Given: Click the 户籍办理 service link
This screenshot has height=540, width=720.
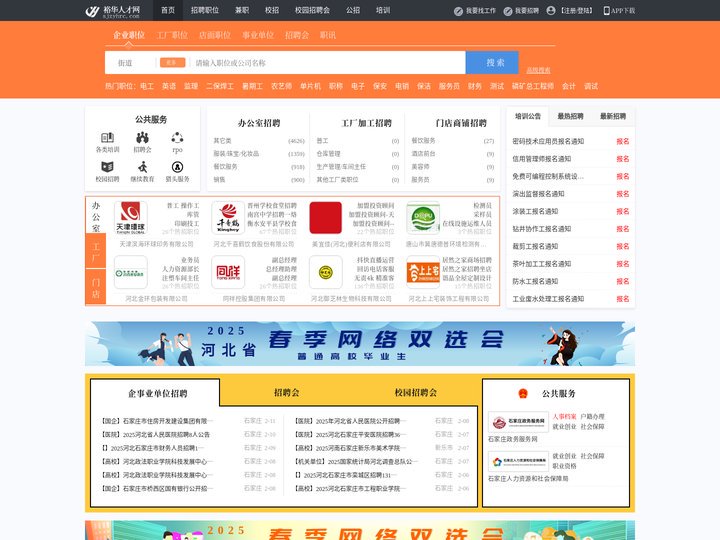Looking at the screenshot, I should [592, 416].
